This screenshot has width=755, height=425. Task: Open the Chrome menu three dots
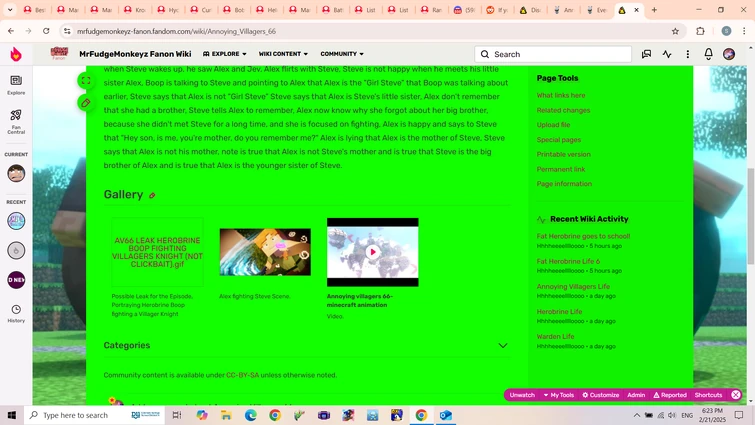[744, 31]
